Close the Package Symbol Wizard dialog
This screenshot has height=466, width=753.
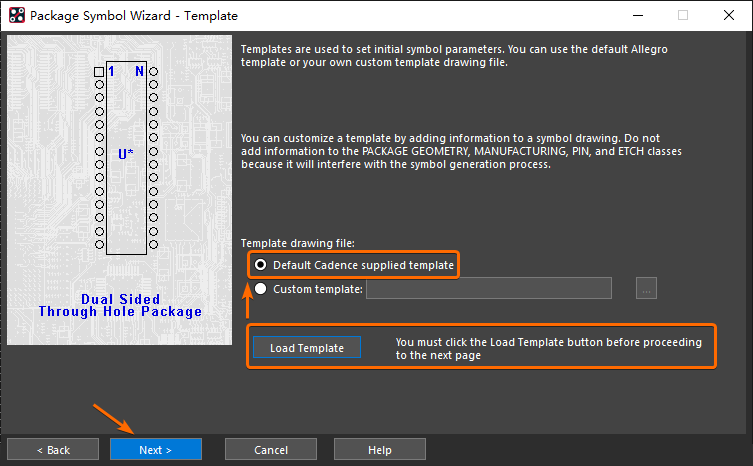point(729,16)
